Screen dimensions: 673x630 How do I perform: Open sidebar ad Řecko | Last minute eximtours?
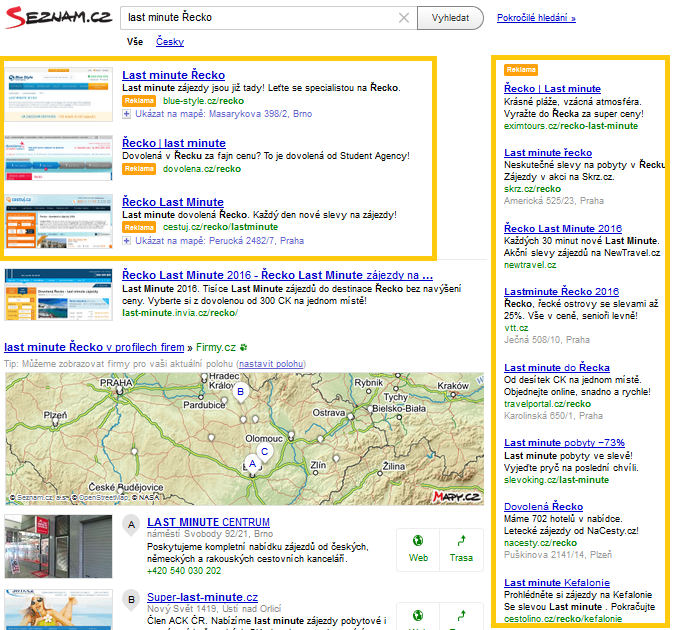pos(552,89)
